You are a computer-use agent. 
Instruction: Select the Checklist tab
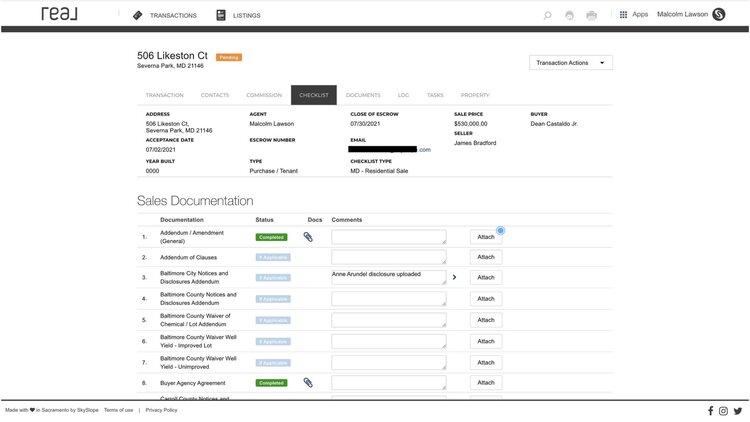[x=314, y=95]
